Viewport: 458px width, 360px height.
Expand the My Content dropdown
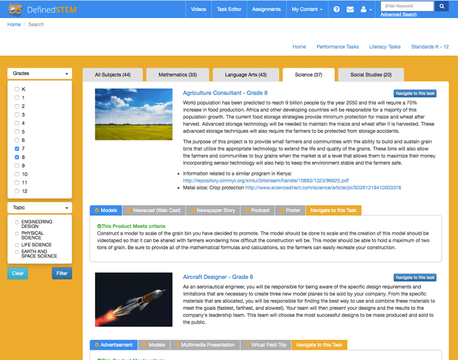coord(307,9)
